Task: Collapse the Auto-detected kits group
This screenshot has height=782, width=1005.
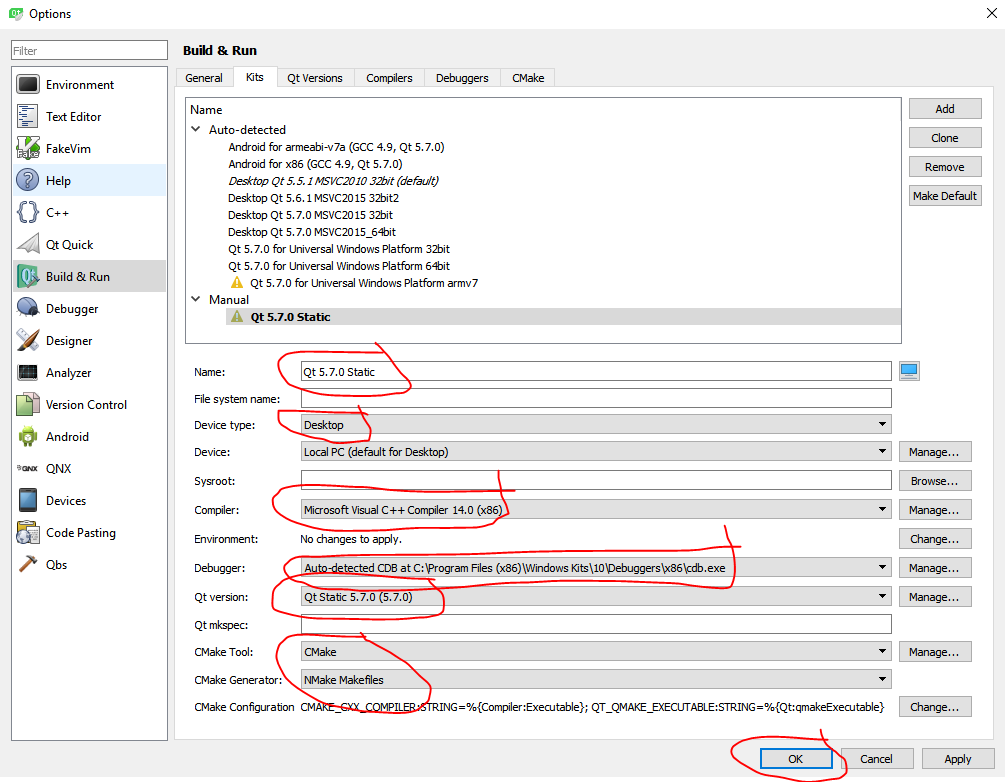Action: pos(196,129)
